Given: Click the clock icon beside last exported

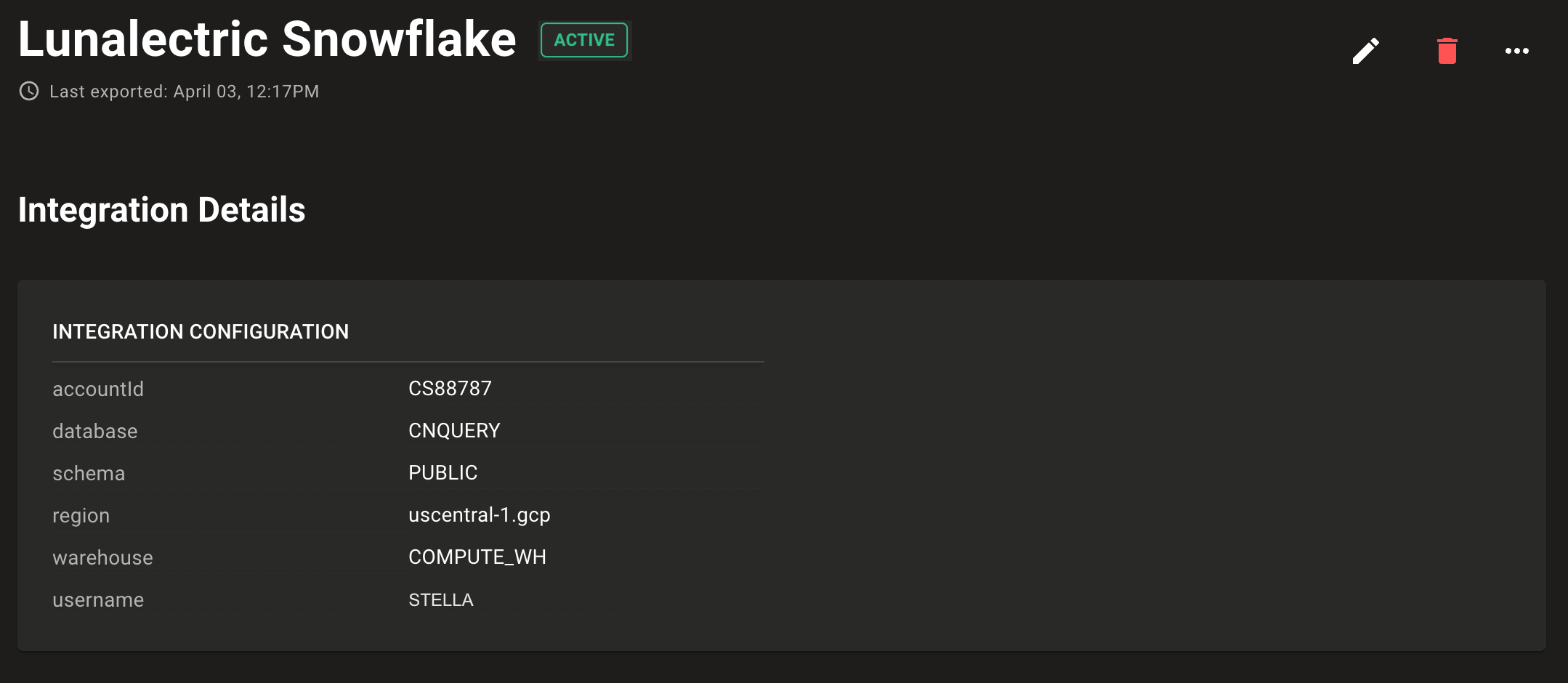Looking at the screenshot, I should [28, 91].
